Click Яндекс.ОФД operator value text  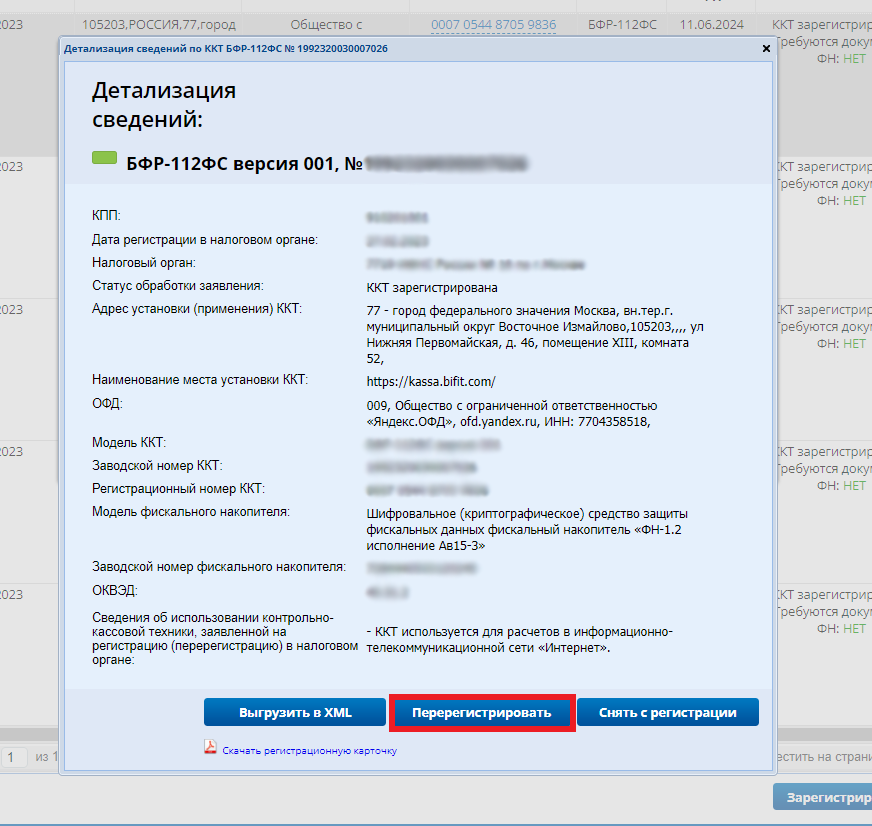click(x=512, y=414)
